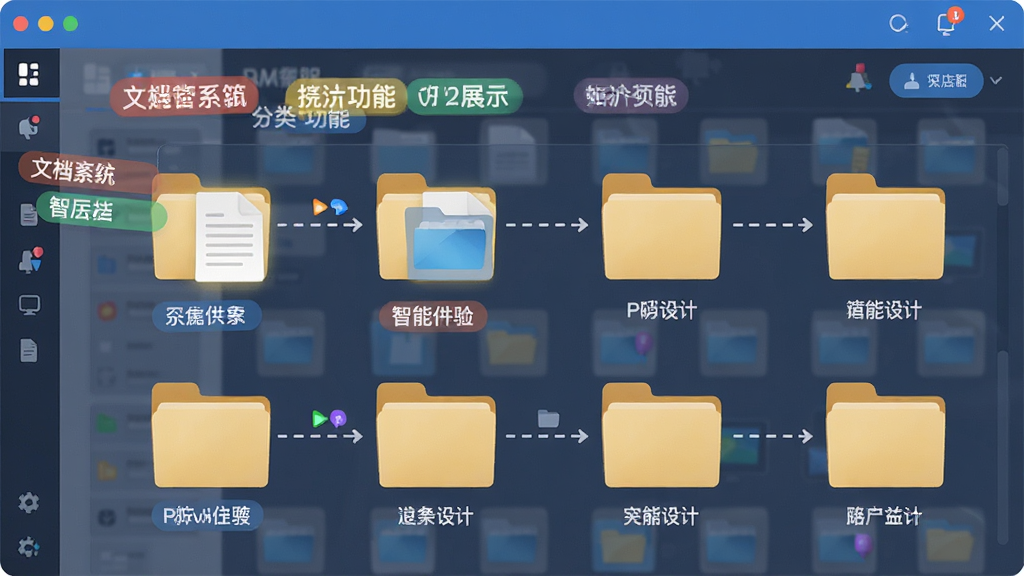The width and height of the screenshot is (1024, 576).
Task: Open the document icon below the monitor icon
Action: coord(29,350)
